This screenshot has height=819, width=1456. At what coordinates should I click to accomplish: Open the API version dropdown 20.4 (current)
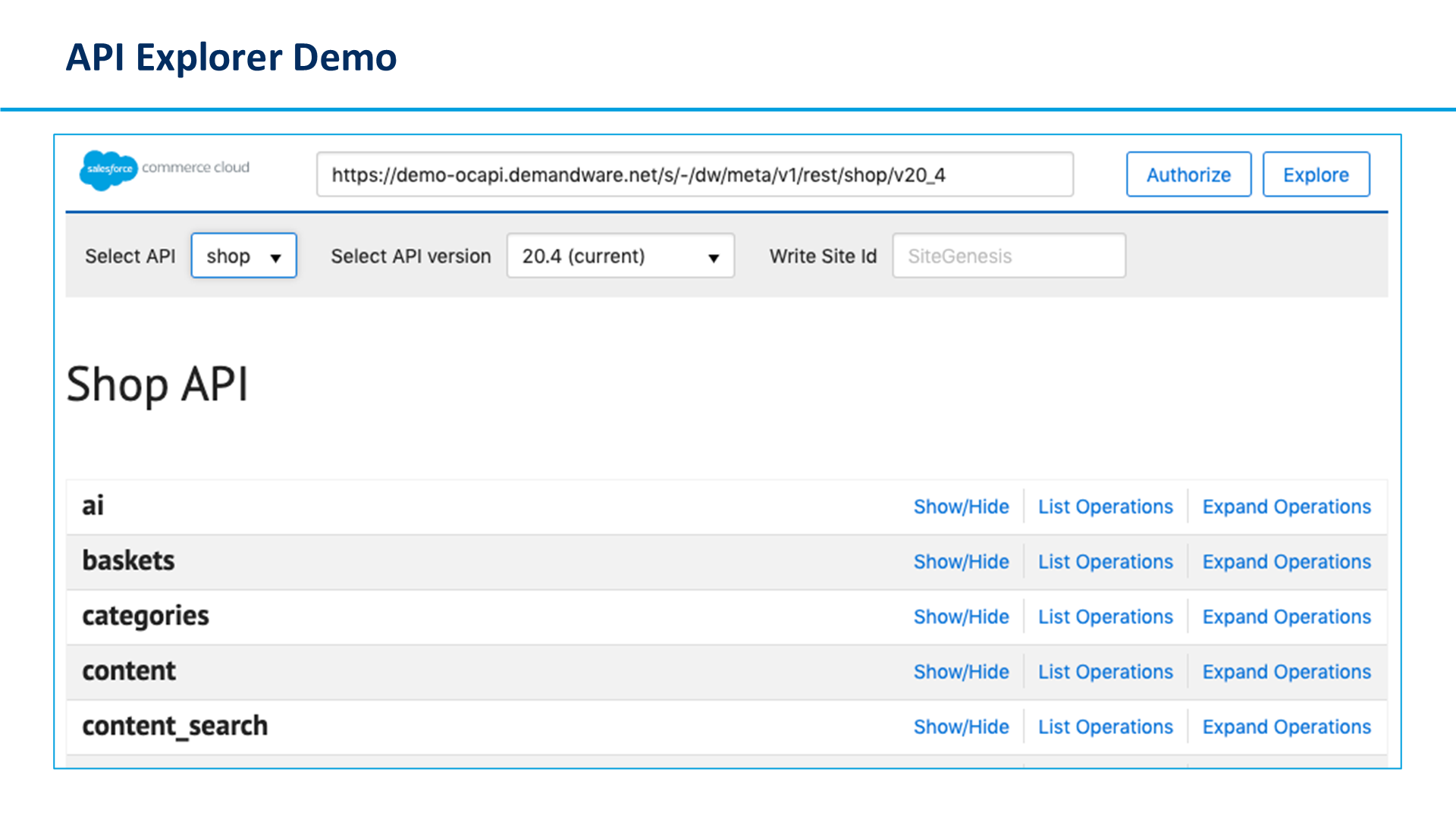coord(620,256)
